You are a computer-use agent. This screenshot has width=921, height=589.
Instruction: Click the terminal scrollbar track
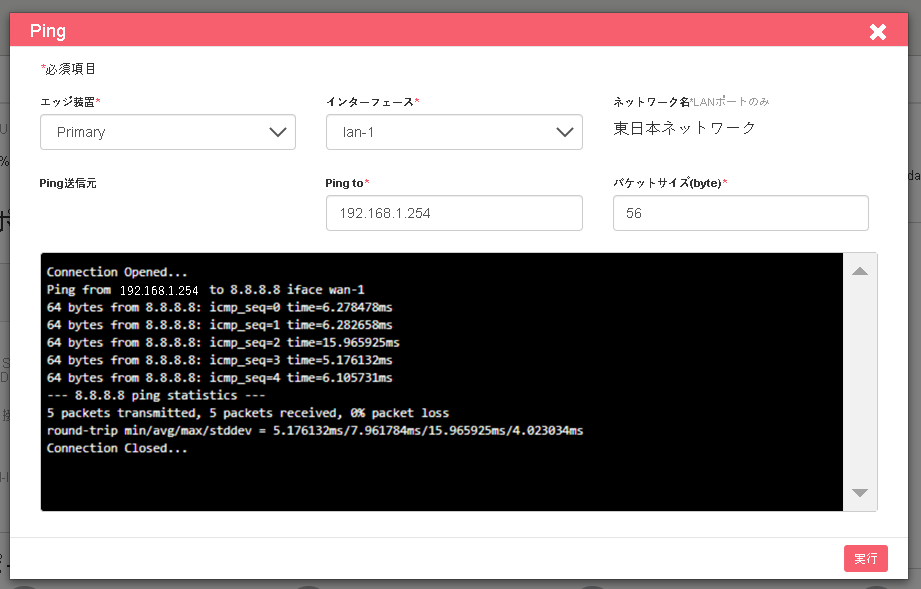click(x=860, y=382)
